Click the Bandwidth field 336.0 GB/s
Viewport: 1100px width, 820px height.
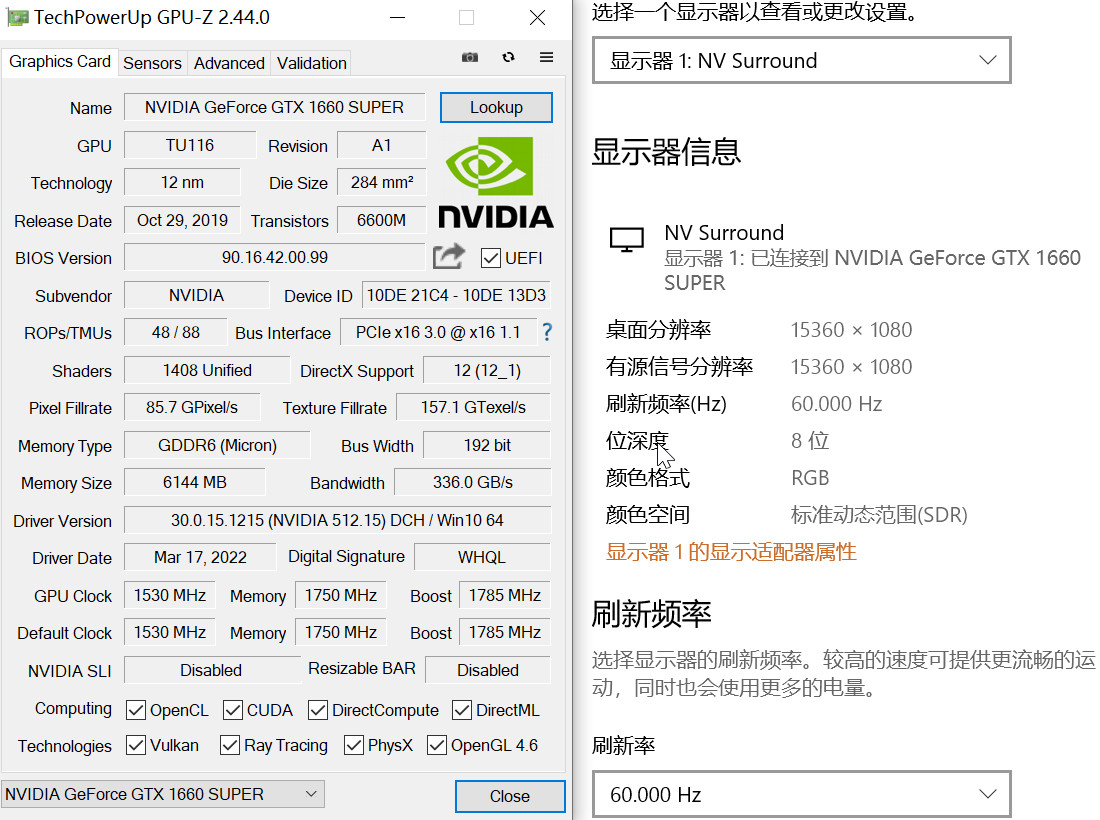pos(473,483)
